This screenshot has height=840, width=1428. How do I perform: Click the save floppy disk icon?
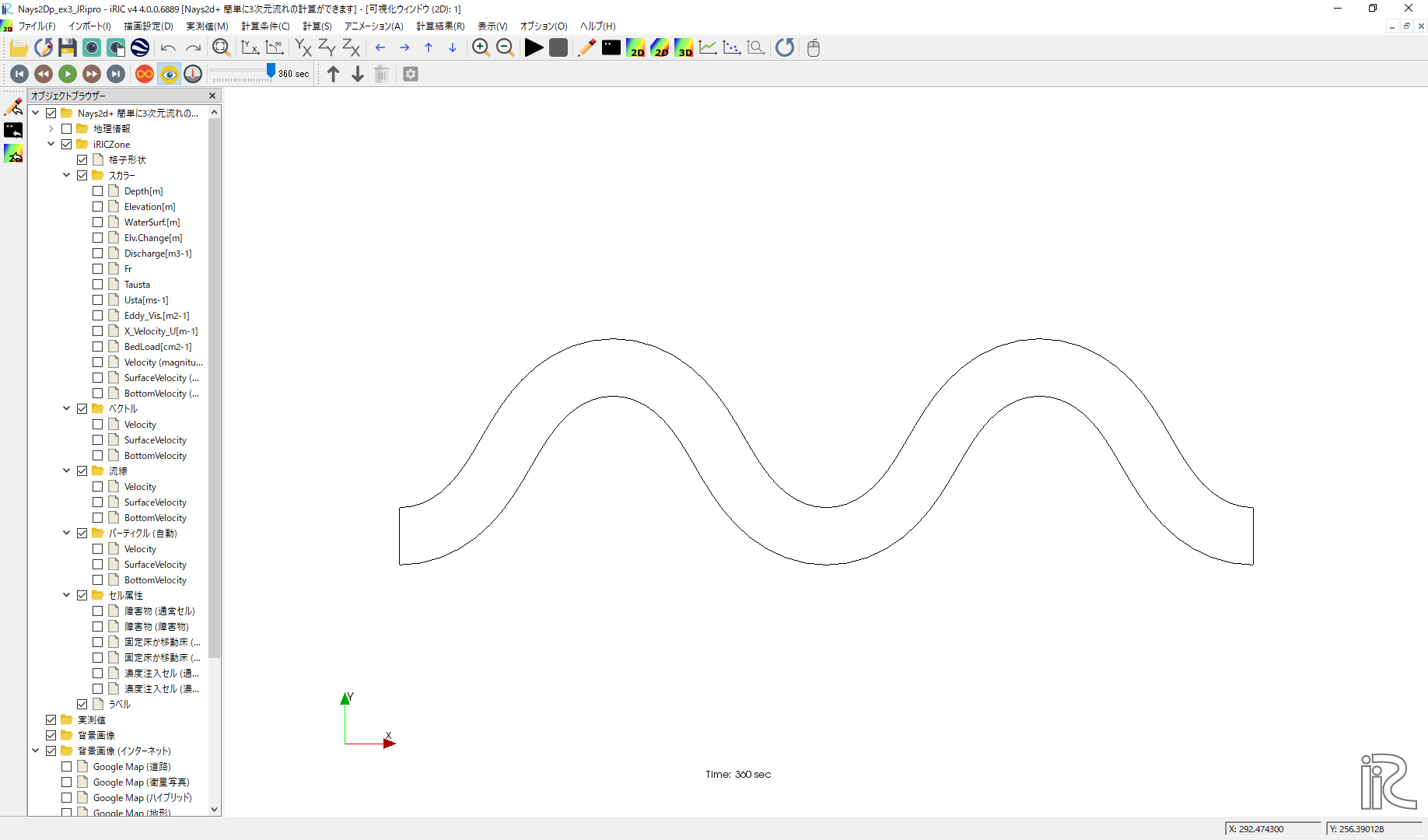click(68, 47)
